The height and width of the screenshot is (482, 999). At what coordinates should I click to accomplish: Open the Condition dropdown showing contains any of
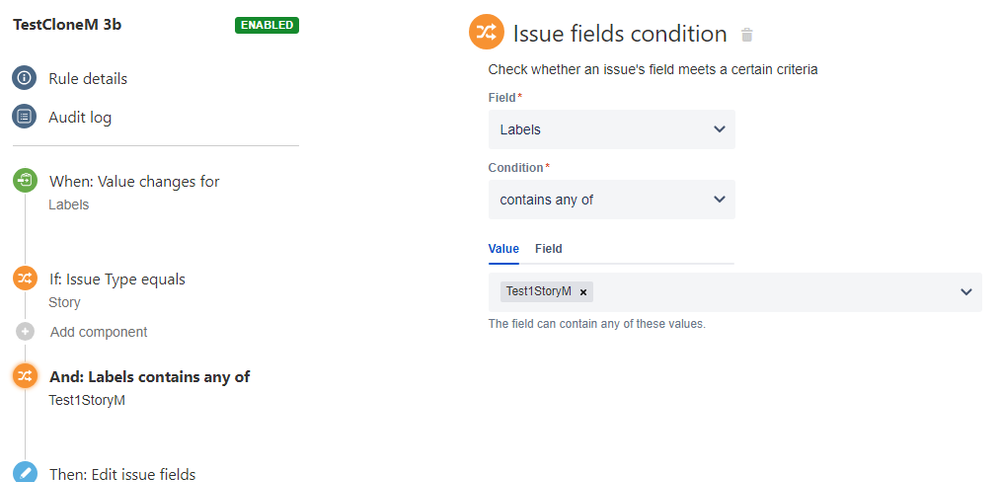(611, 200)
